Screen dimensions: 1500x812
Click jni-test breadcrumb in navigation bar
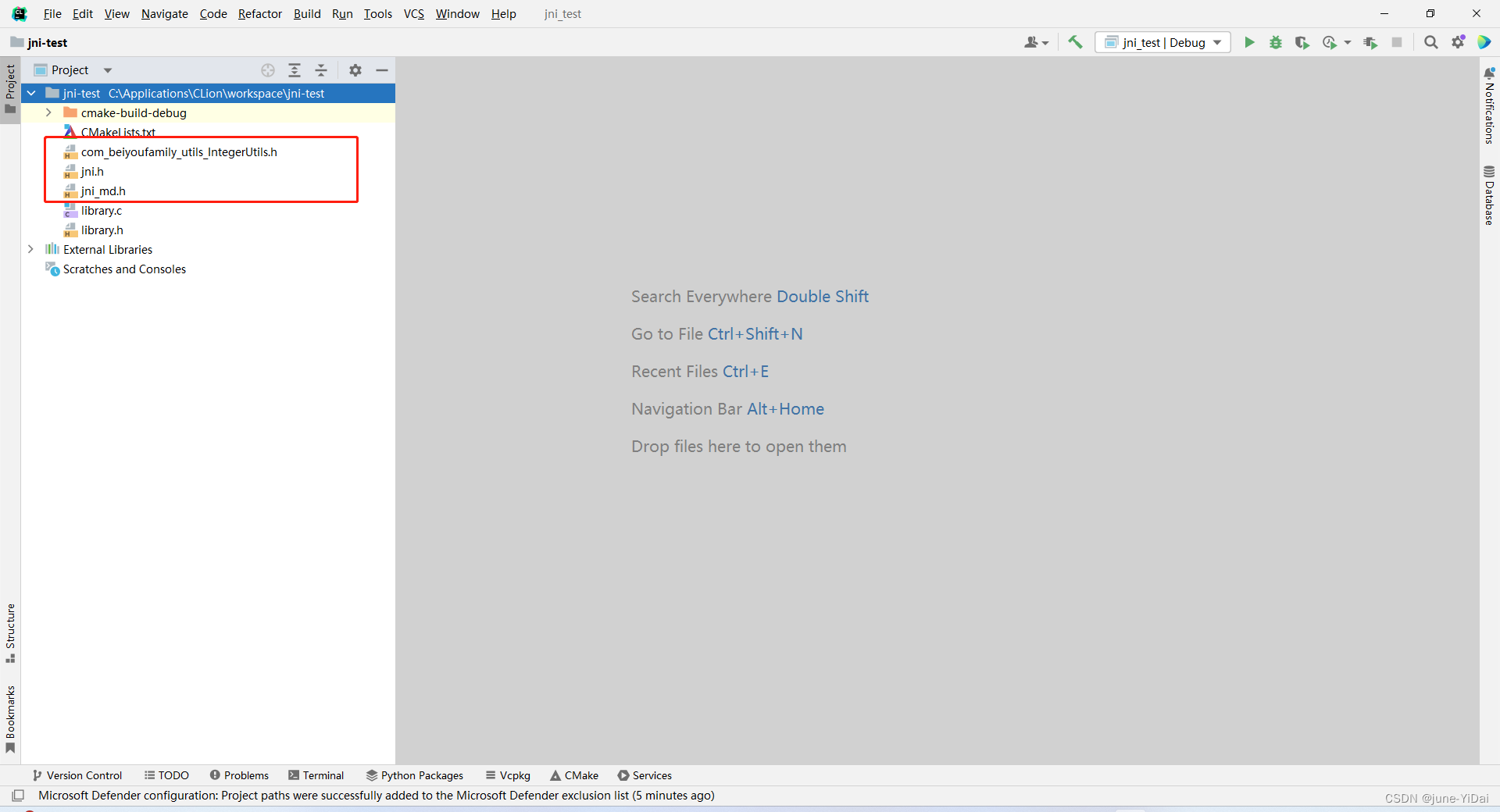point(39,42)
